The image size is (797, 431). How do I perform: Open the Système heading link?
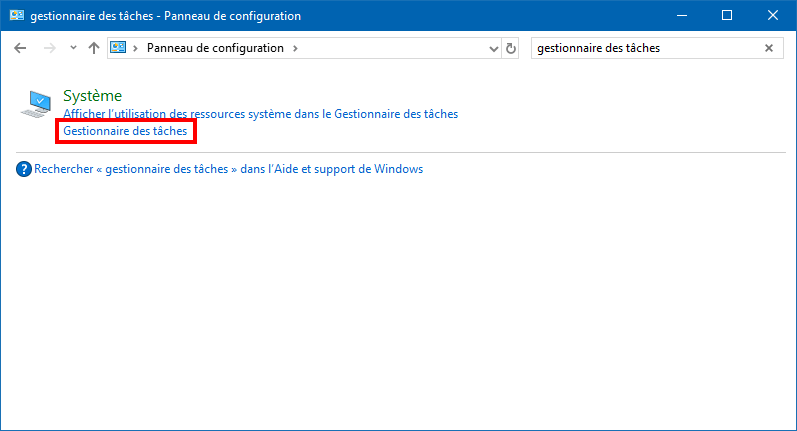(93, 96)
